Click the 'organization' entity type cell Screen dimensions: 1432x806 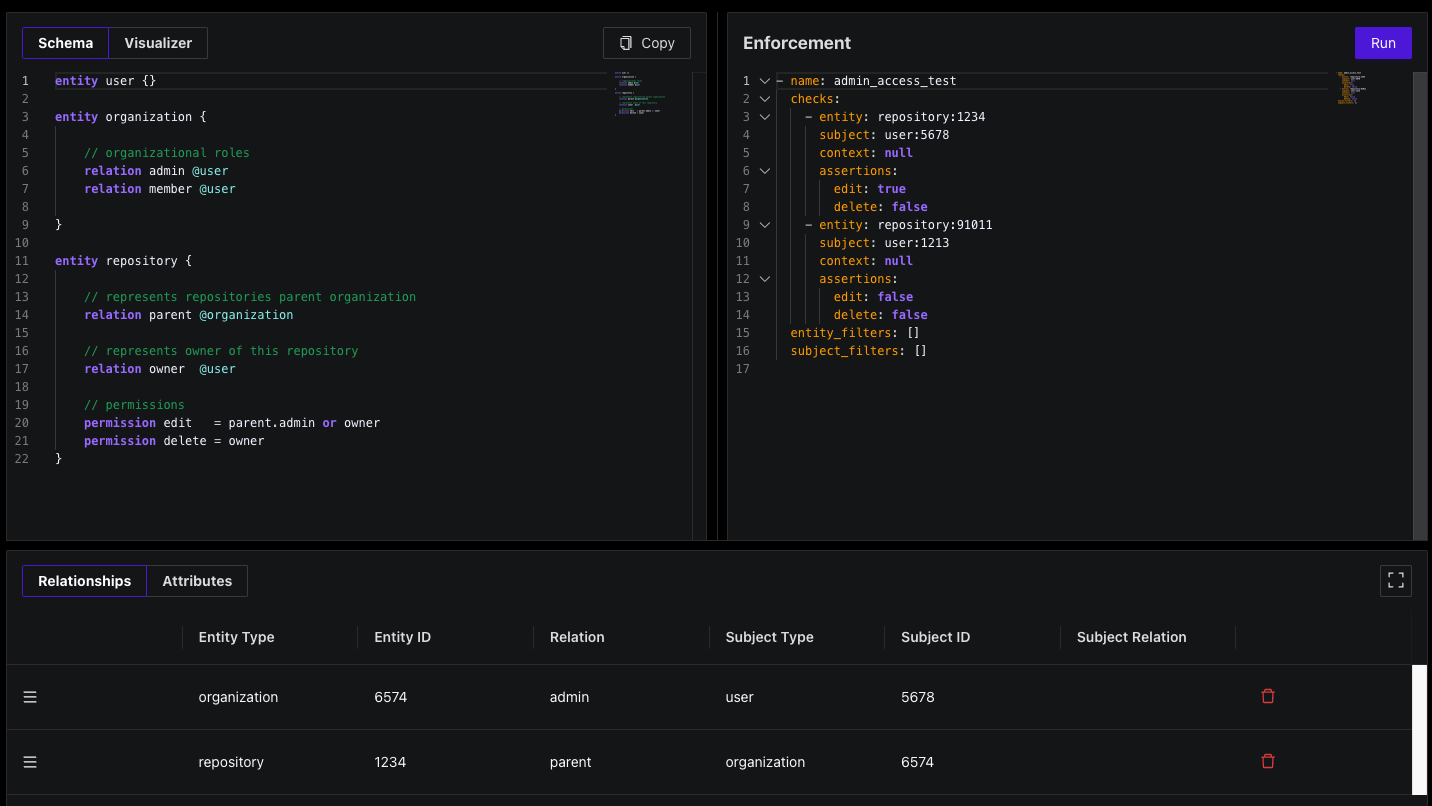[x=238, y=697]
